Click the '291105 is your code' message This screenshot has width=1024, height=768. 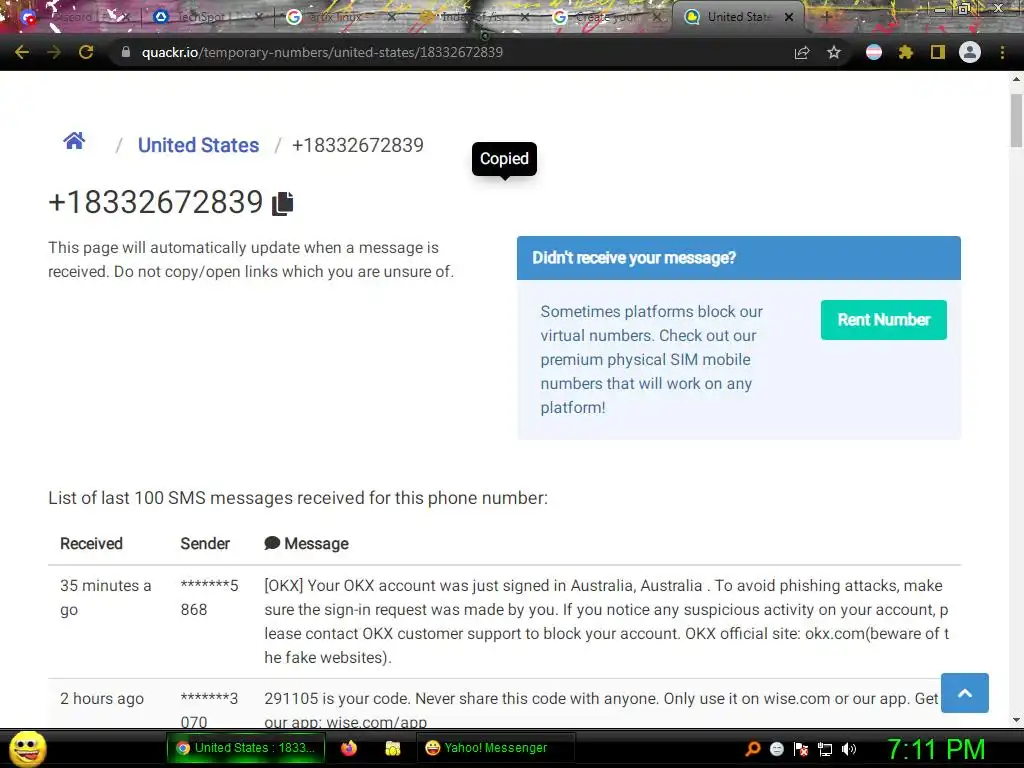(601, 710)
